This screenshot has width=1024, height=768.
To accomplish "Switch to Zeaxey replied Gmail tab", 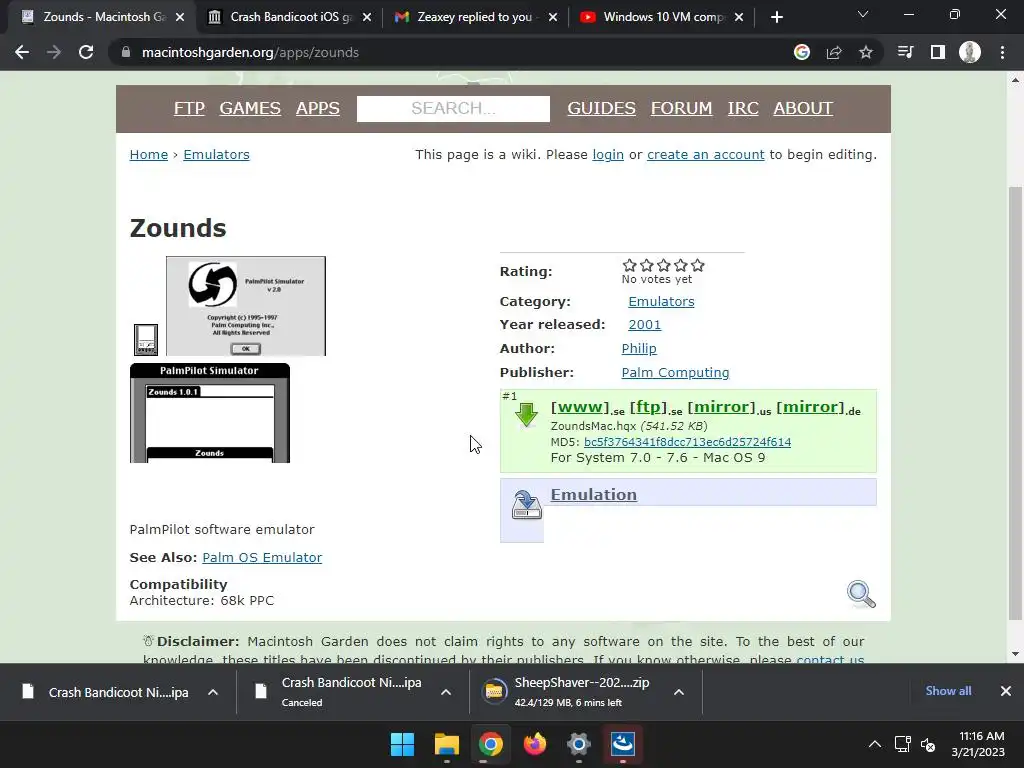I will pyautogui.click(x=475, y=17).
